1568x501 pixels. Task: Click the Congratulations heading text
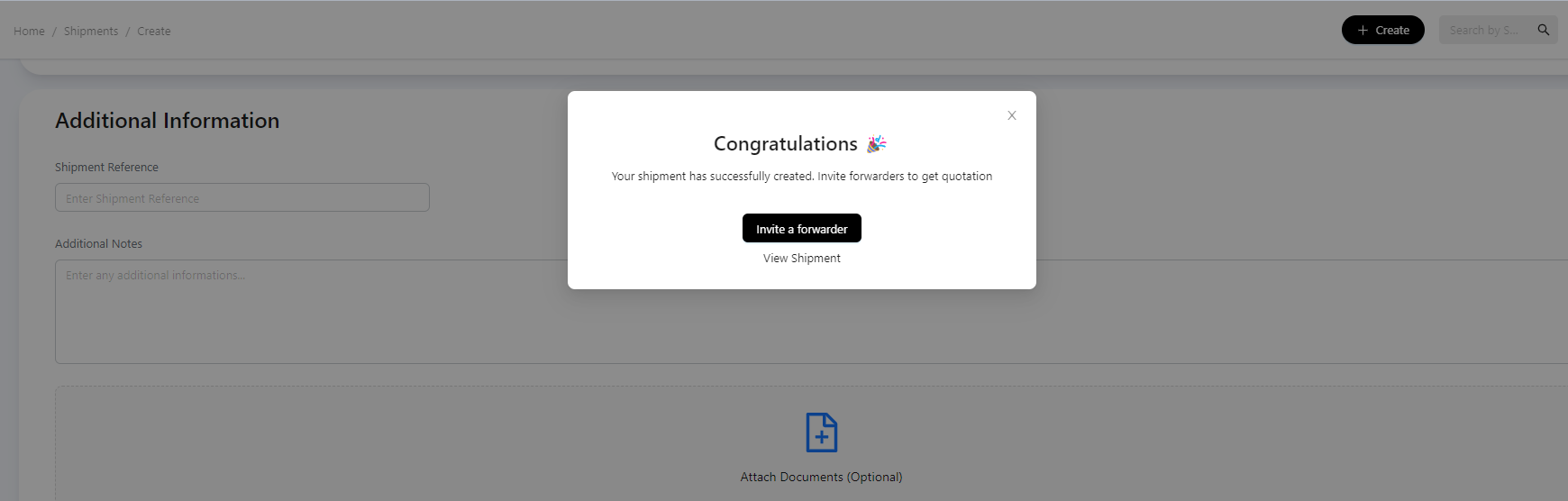pyautogui.click(x=785, y=144)
